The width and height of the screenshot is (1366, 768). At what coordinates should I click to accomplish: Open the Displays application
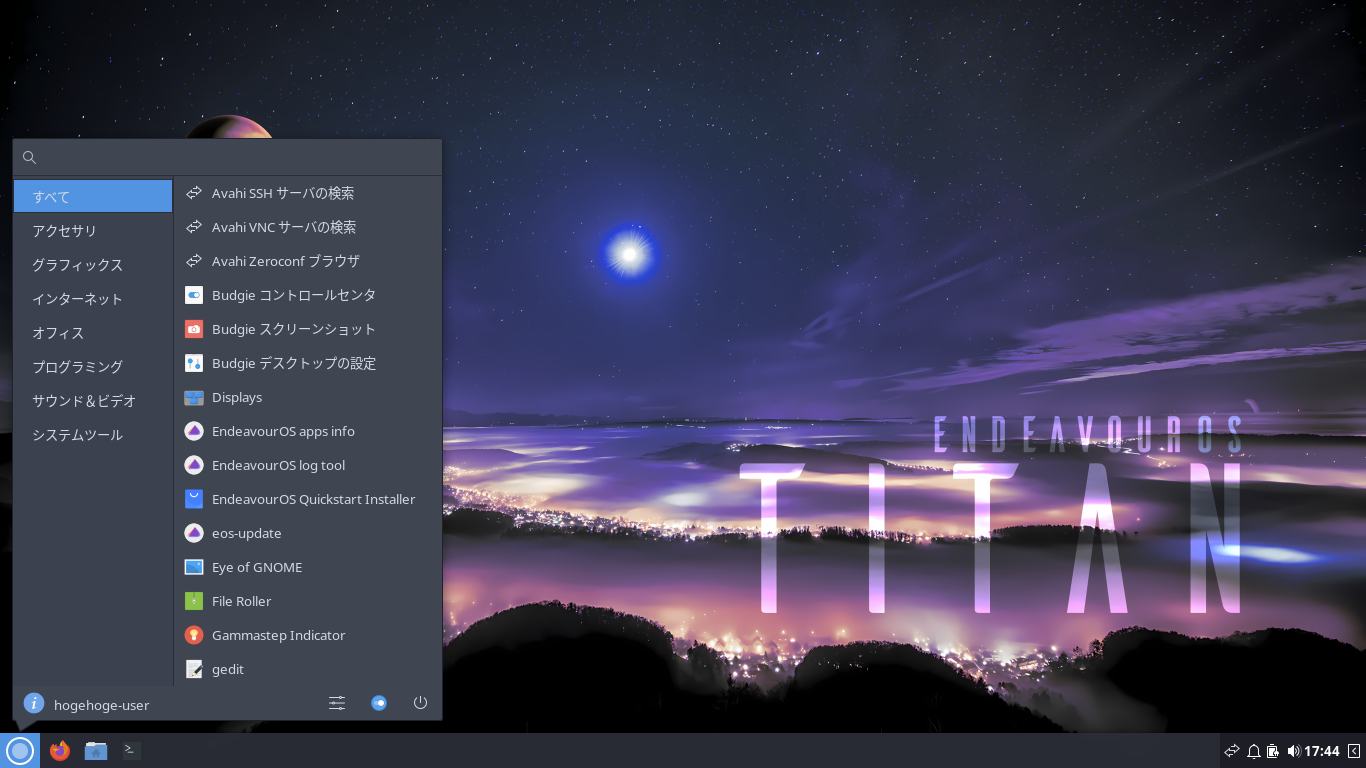coord(308,397)
